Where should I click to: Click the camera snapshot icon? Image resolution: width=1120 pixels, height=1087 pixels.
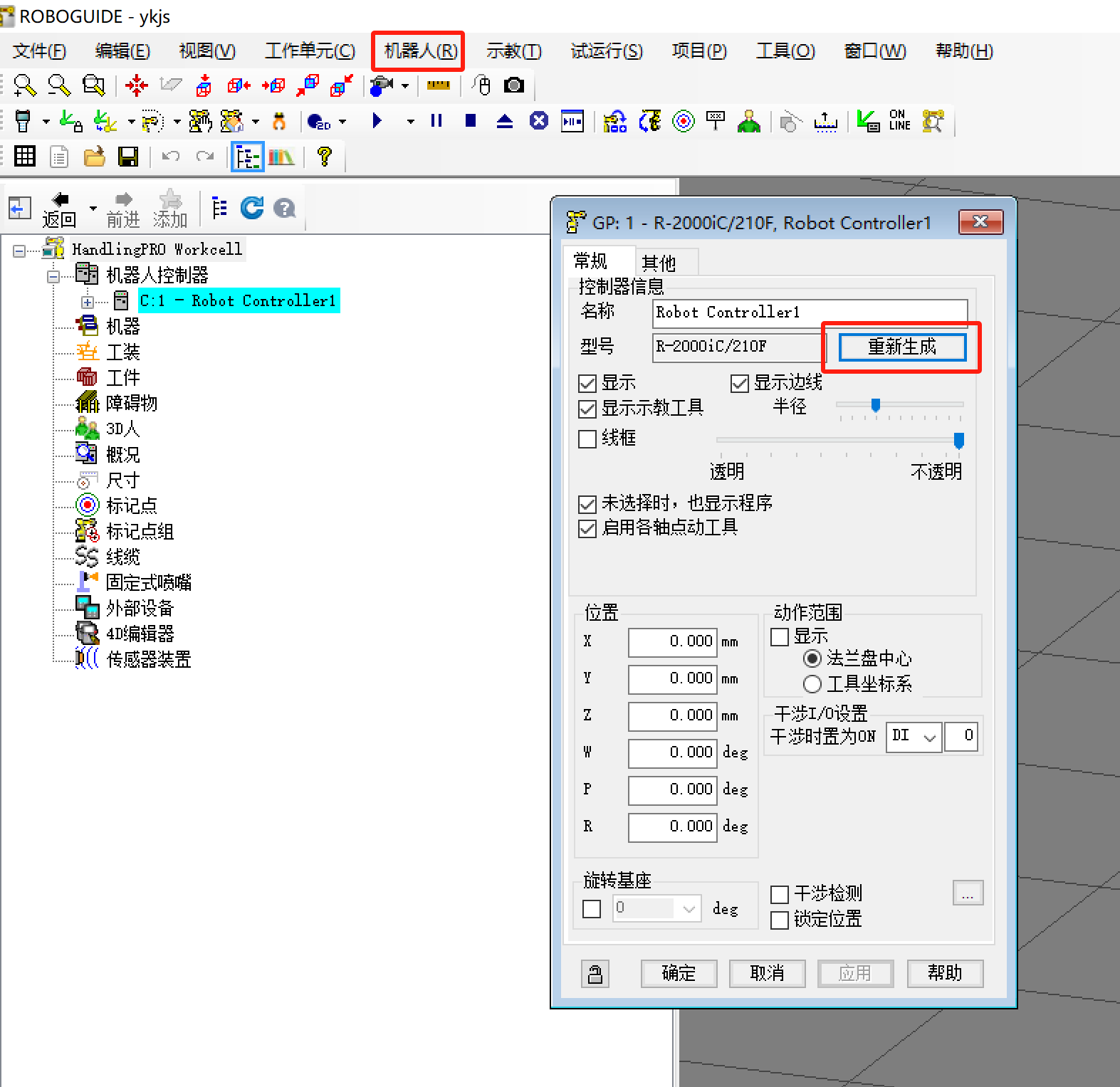(x=514, y=85)
